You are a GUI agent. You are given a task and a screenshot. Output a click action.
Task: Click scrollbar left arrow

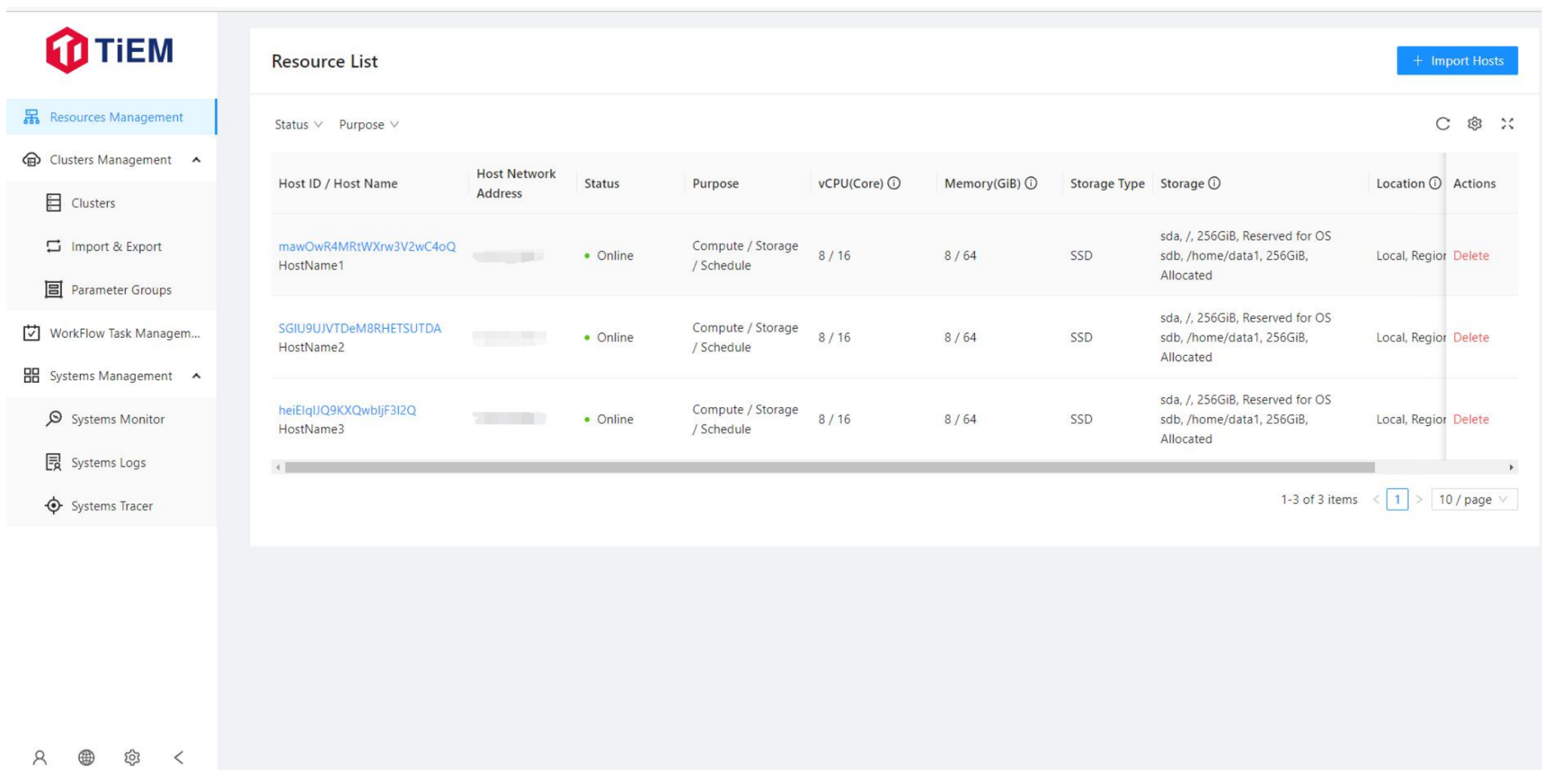pos(278,467)
